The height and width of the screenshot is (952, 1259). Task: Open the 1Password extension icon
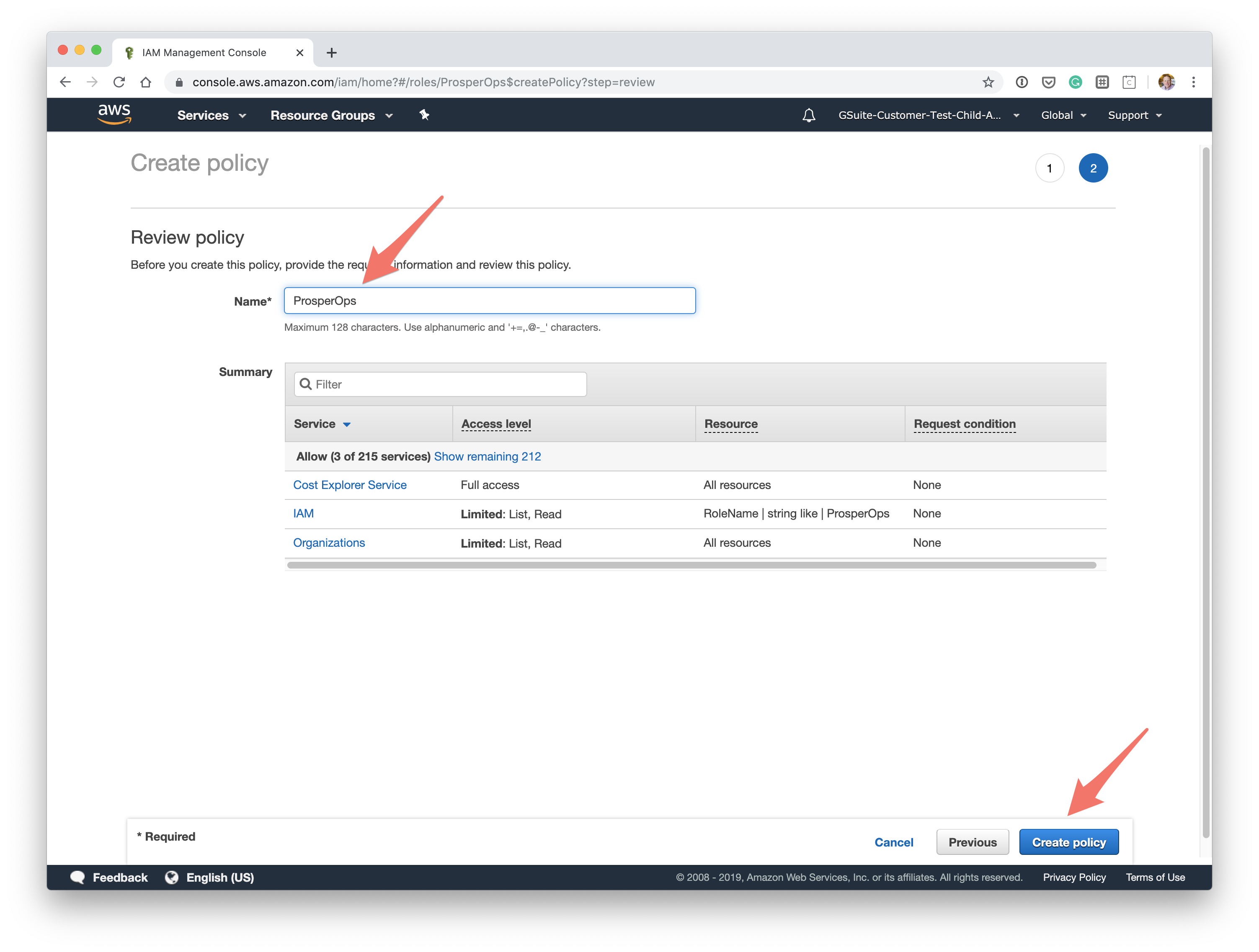point(1022,82)
